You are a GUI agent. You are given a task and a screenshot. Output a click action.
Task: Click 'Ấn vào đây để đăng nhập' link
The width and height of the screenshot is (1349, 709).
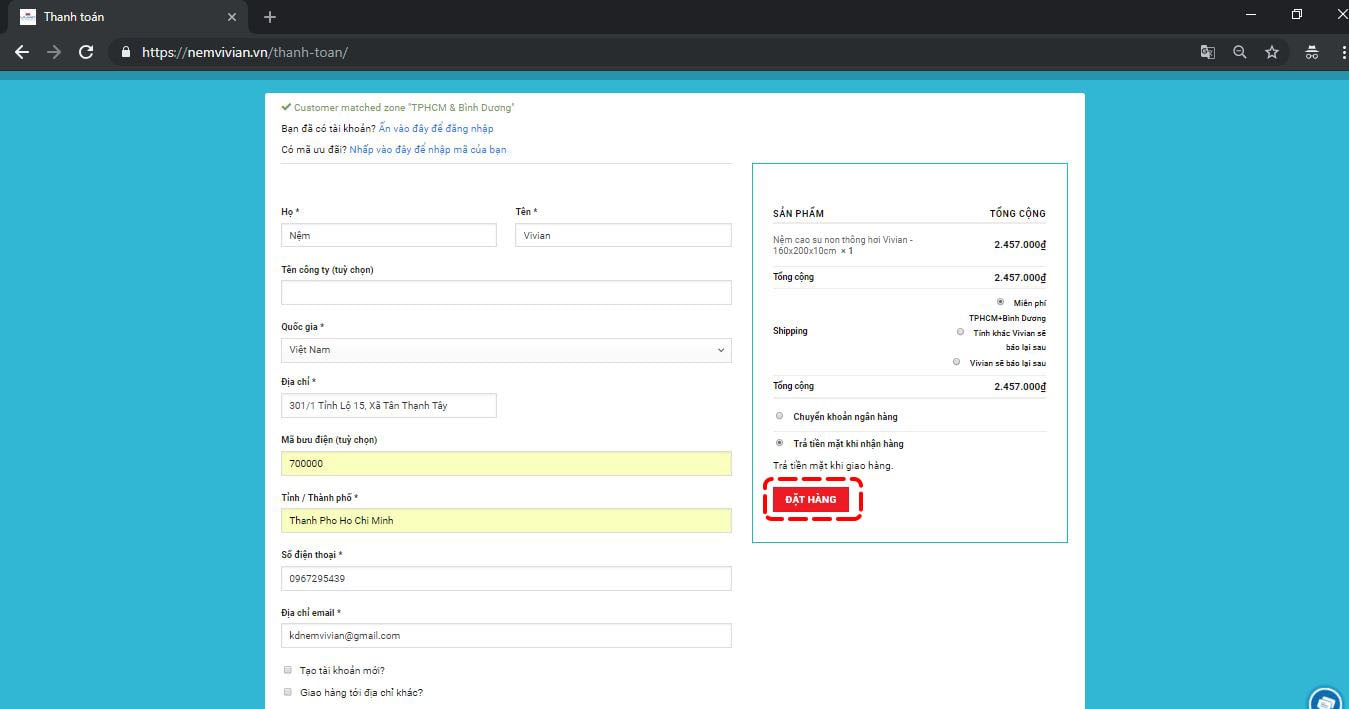(436, 128)
